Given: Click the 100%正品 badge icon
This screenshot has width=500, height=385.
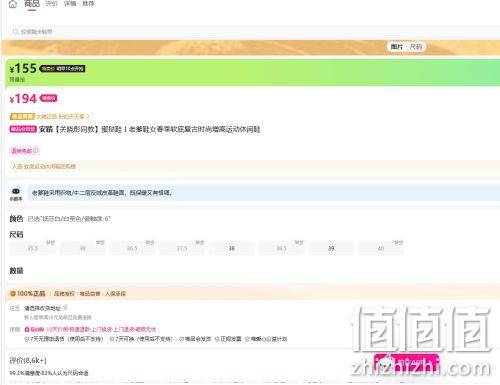Looking at the screenshot, I should [13, 294].
